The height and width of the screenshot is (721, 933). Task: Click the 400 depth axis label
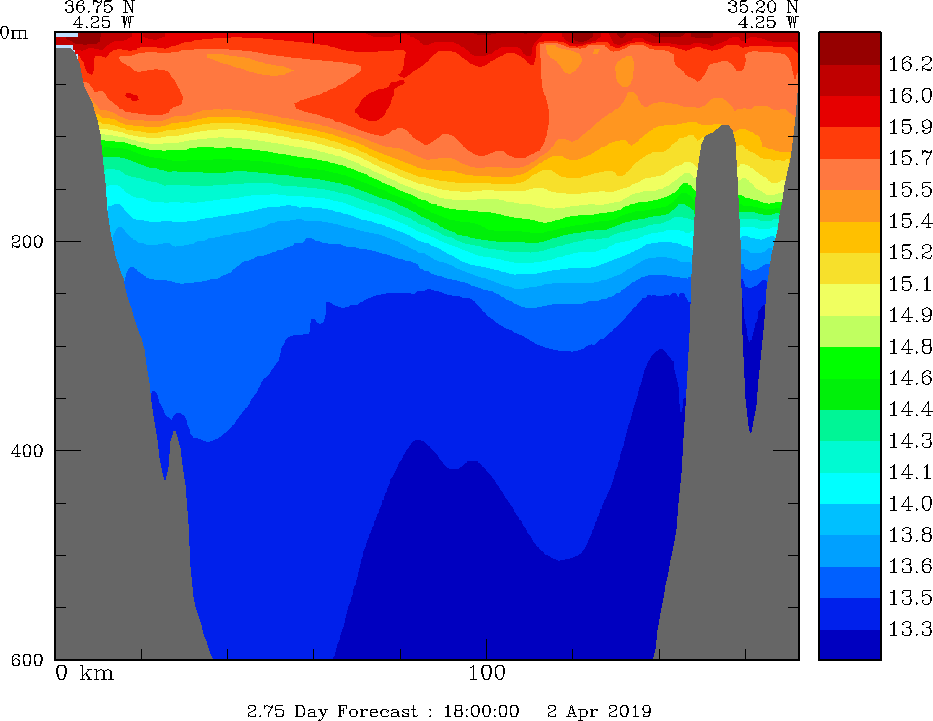(27, 451)
